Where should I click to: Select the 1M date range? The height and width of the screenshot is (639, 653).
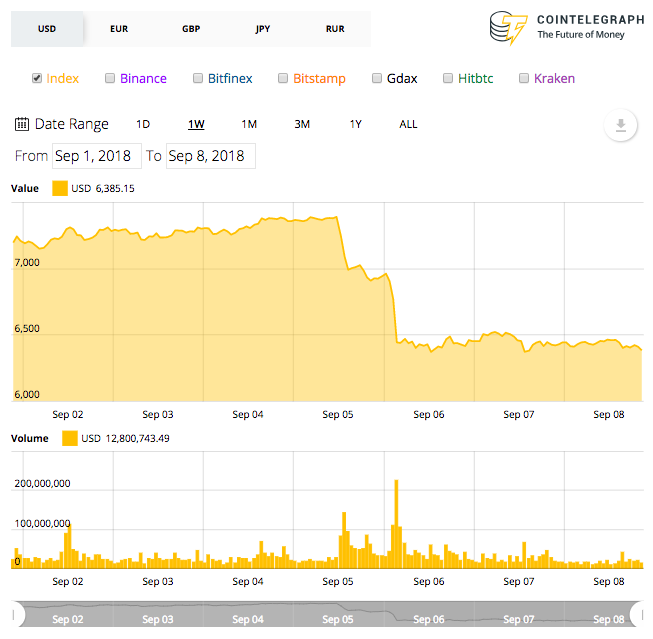(x=249, y=124)
